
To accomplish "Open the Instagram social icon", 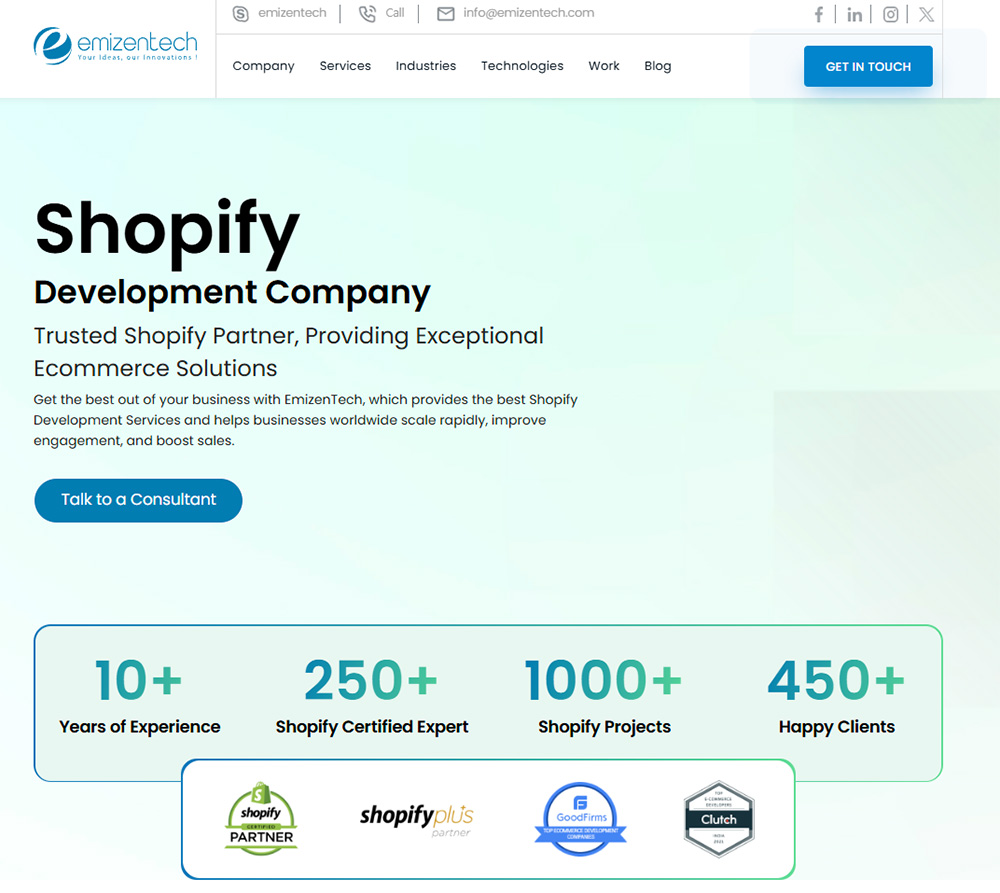I will (890, 14).
